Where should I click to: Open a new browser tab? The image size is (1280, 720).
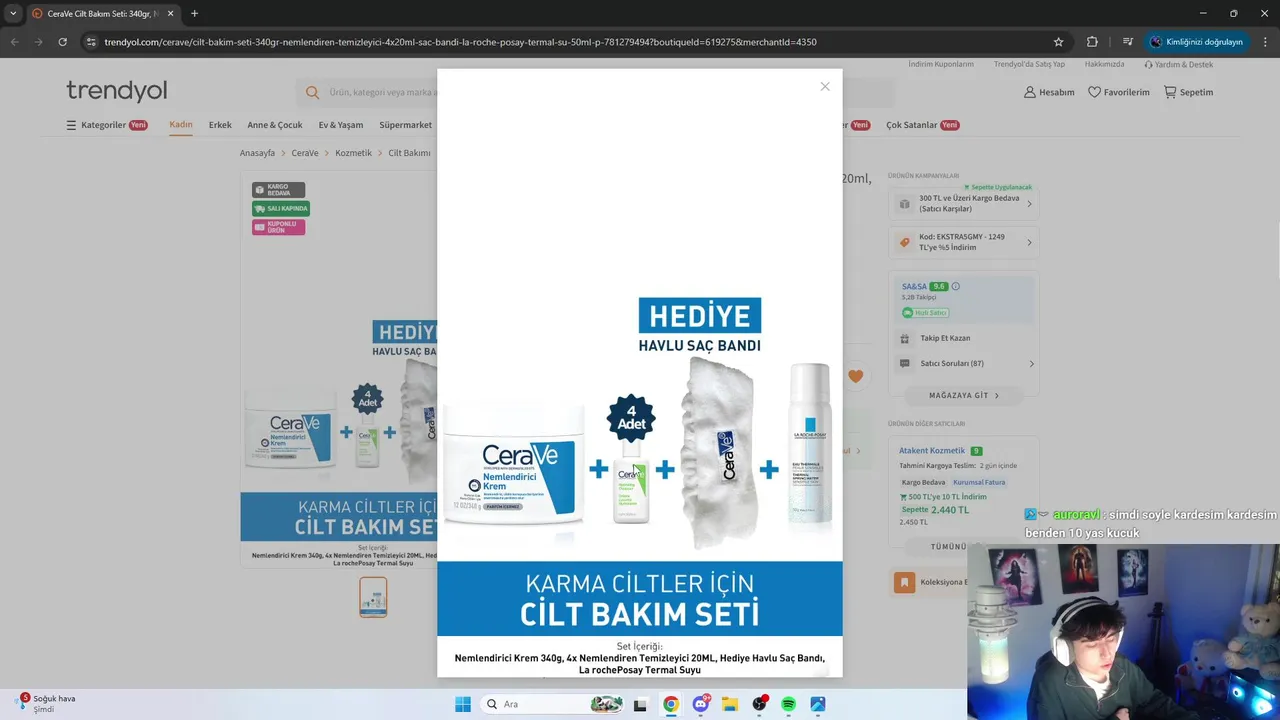point(194,14)
